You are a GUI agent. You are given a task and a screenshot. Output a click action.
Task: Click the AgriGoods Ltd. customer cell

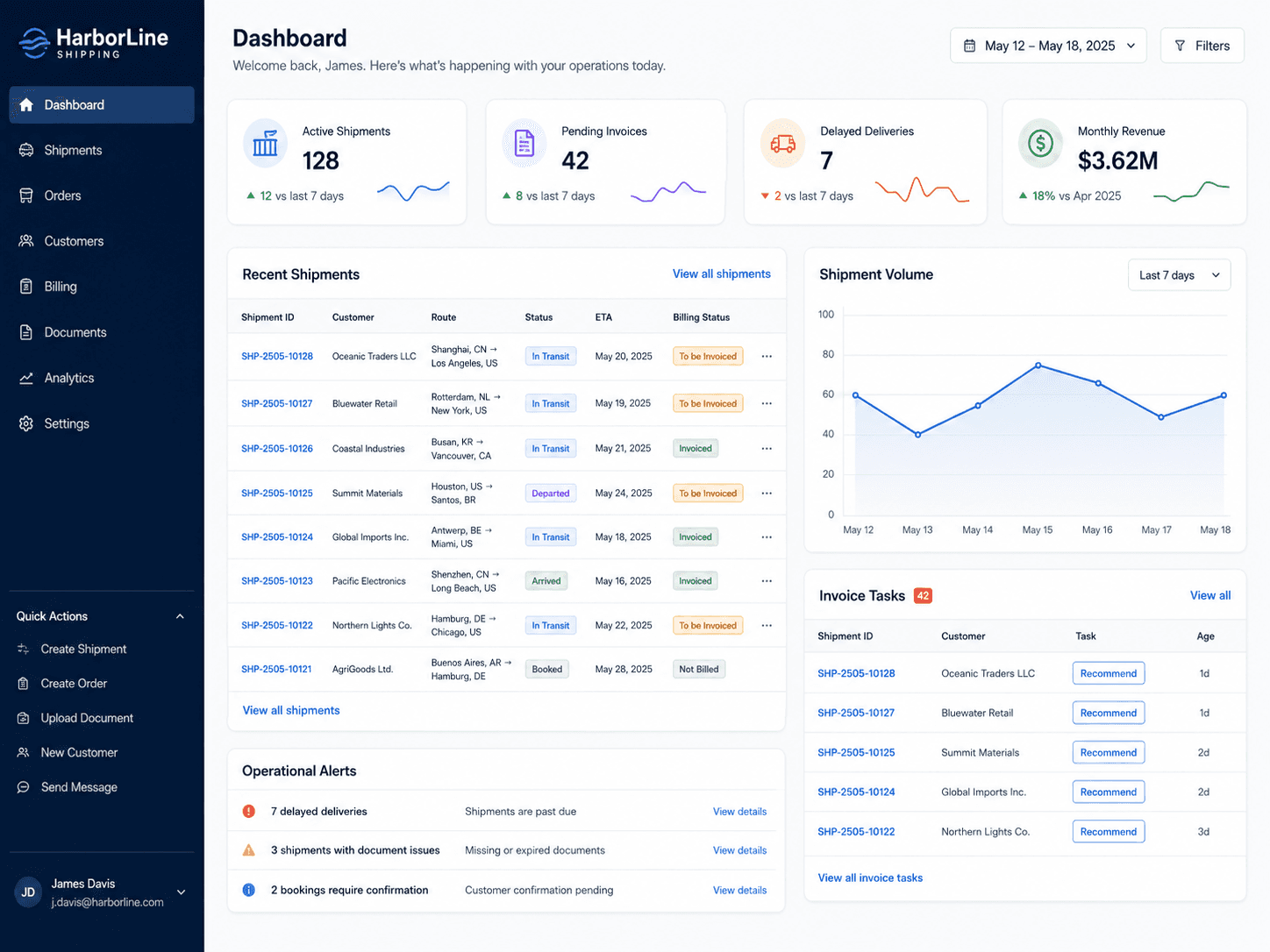click(x=362, y=670)
